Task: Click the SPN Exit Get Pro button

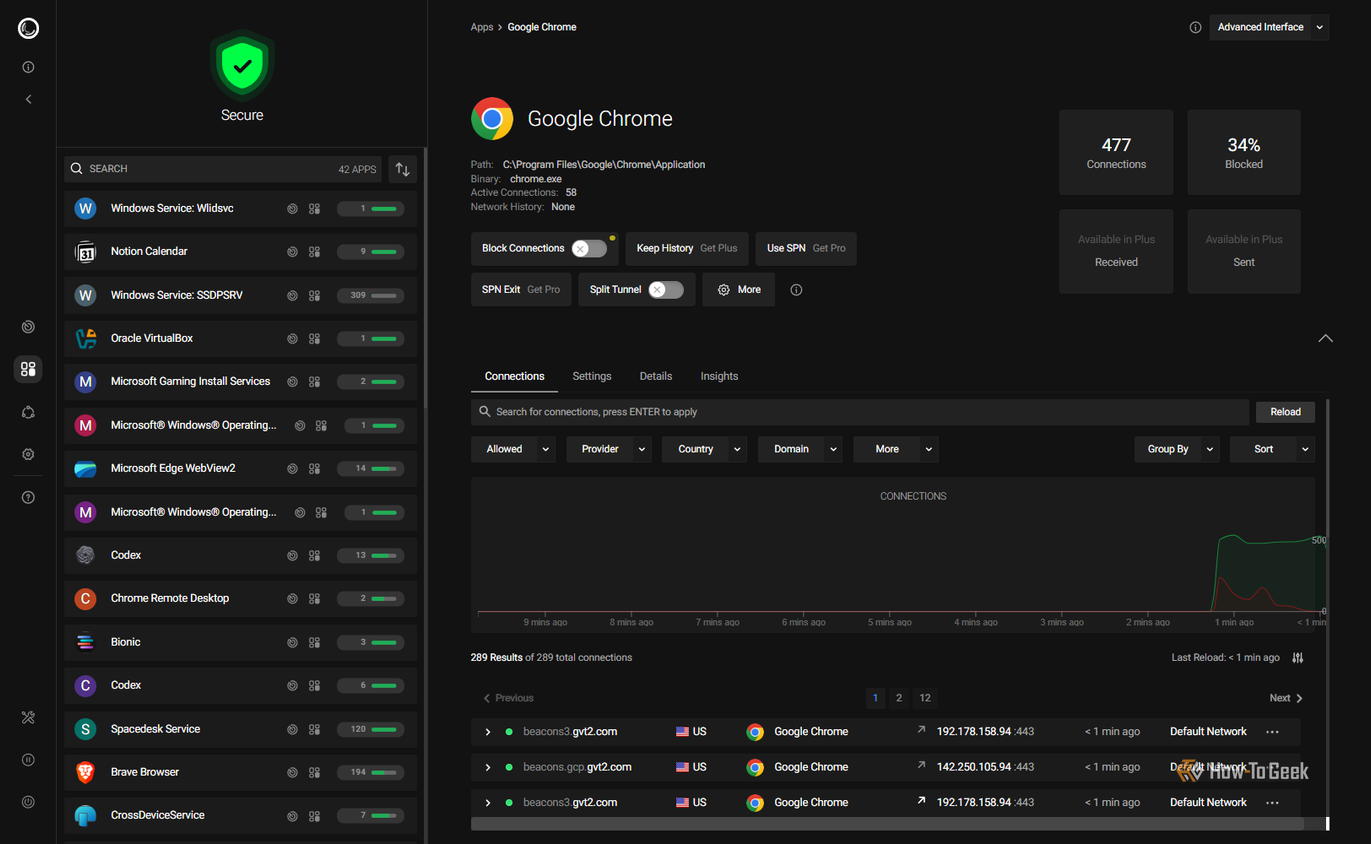Action: pos(521,290)
